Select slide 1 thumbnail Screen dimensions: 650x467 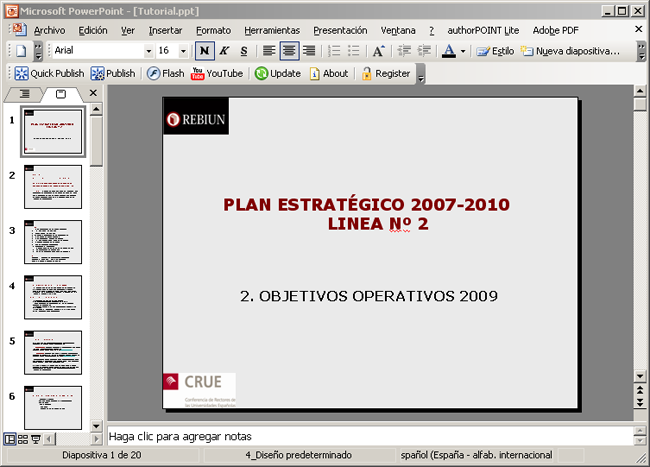(53, 131)
